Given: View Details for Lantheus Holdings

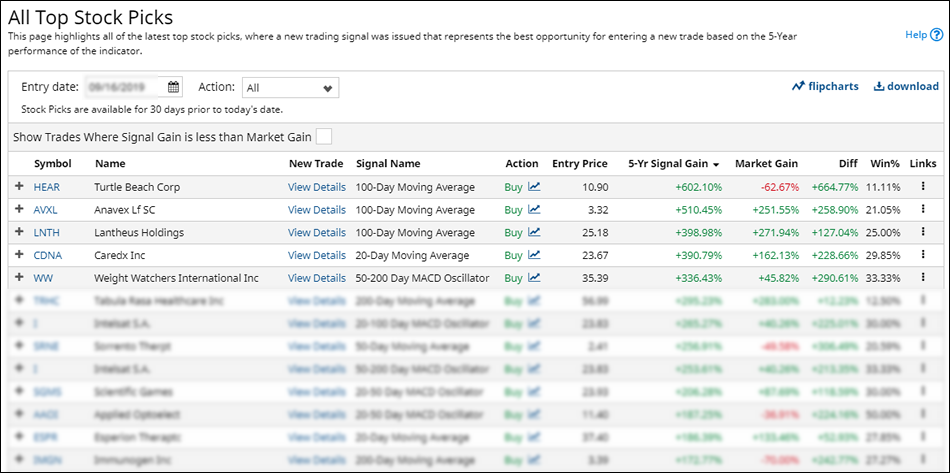Looking at the screenshot, I should point(317,233).
